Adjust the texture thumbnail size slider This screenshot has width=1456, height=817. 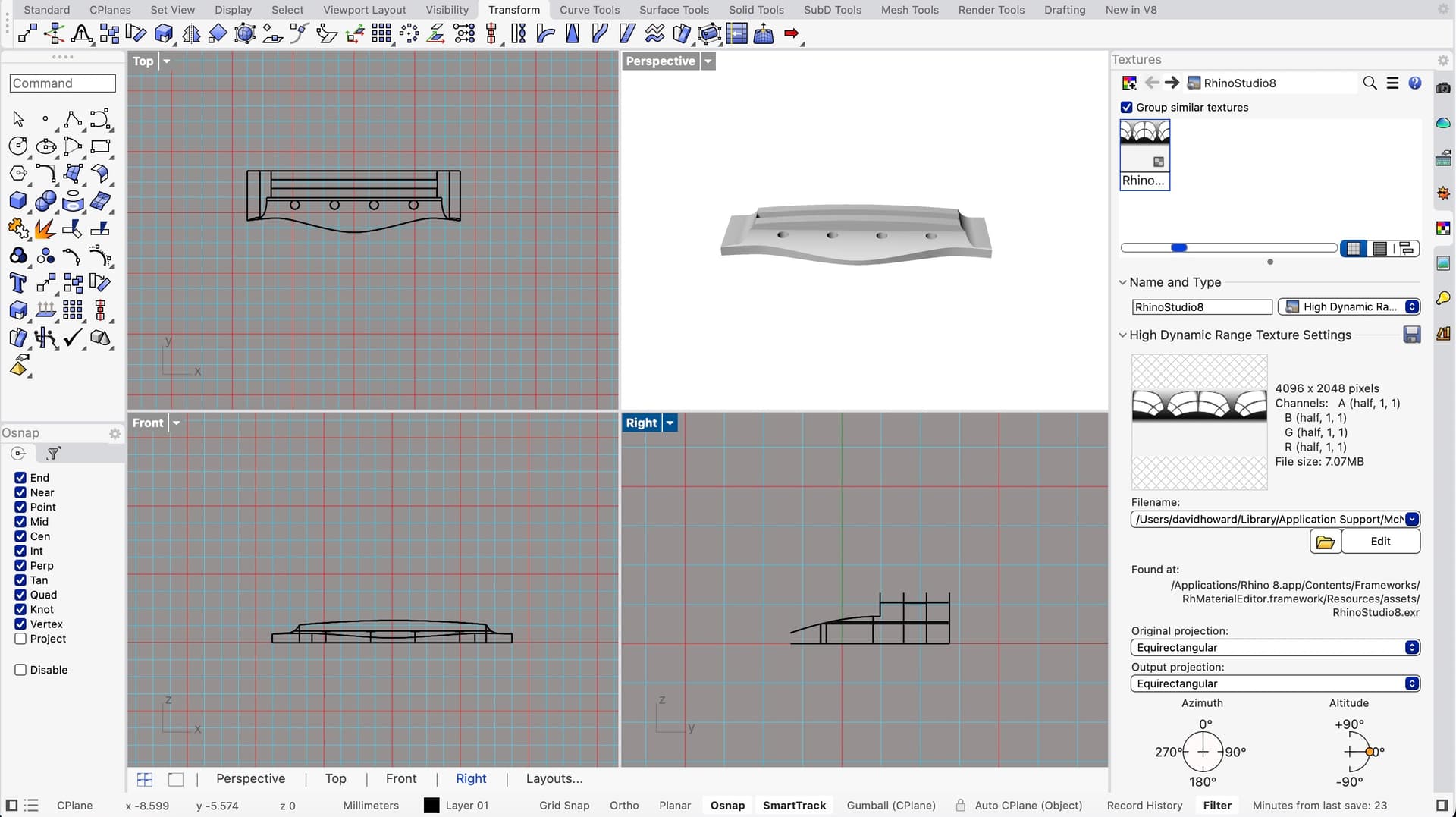[1179, 248]
